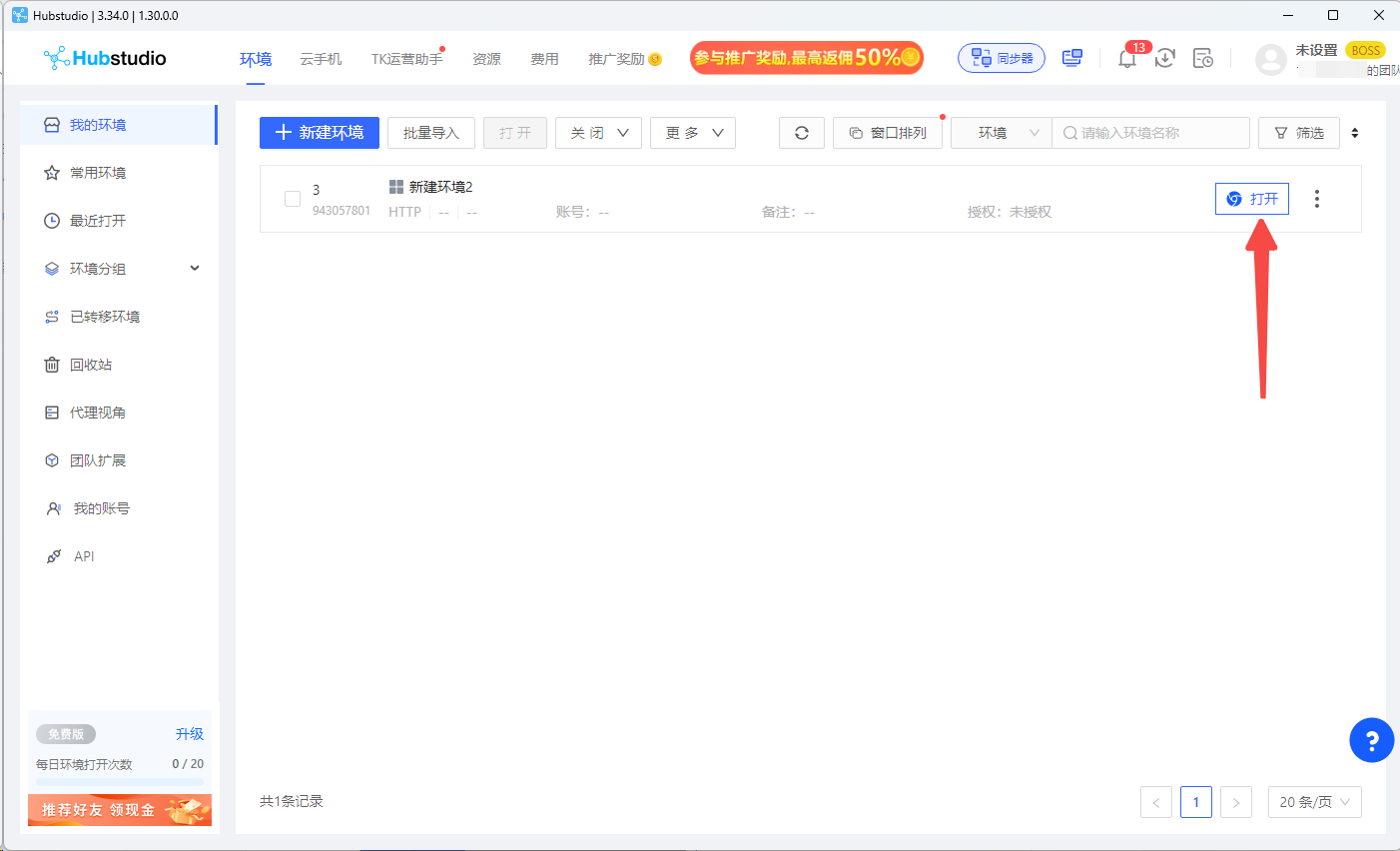Click the multi-window monitor icon in header

pos(1072,58)
